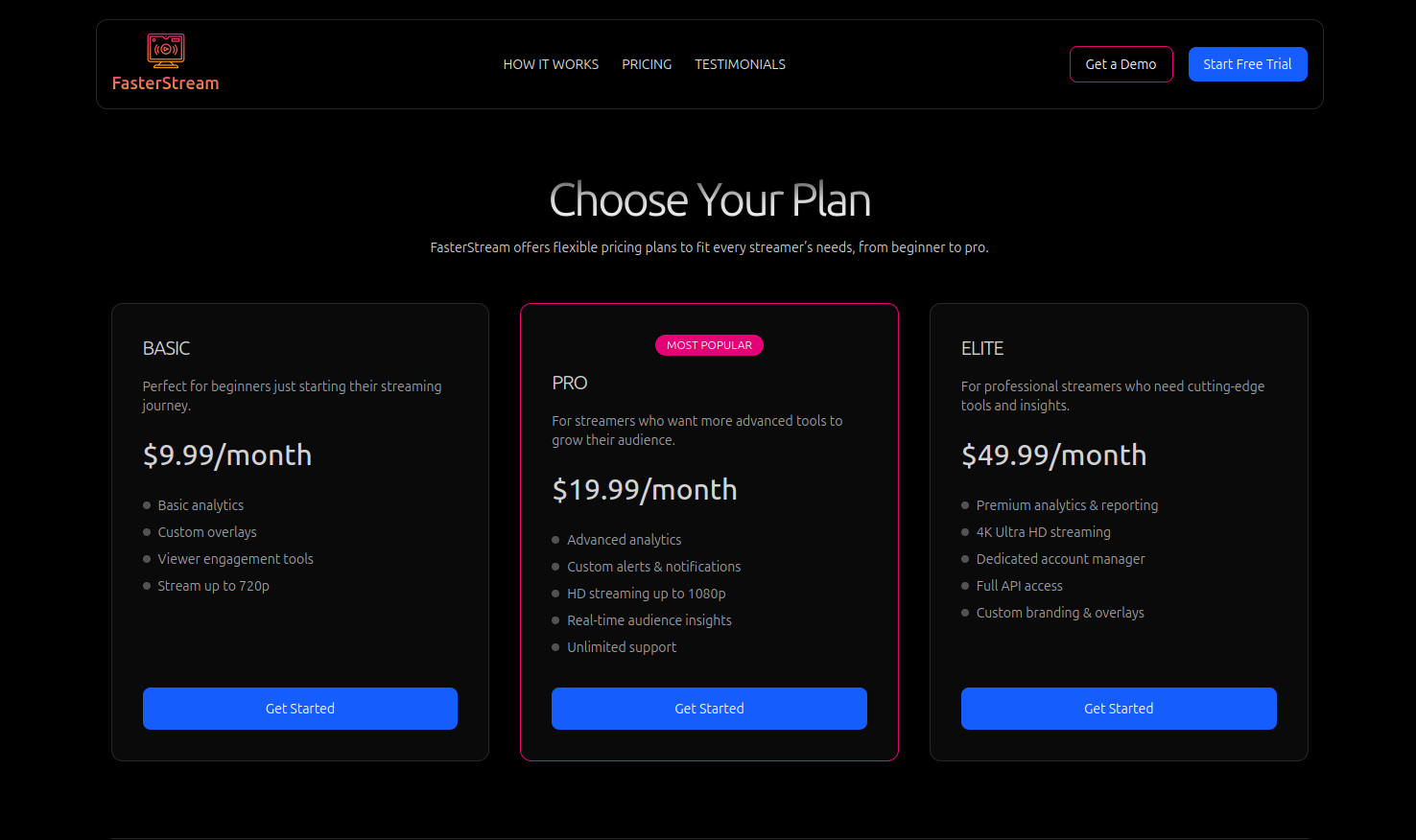The width and height of the screenshot is (1416, 840).
Task: Click Get Started on the Basic plan
Action: tap(300, 709)
